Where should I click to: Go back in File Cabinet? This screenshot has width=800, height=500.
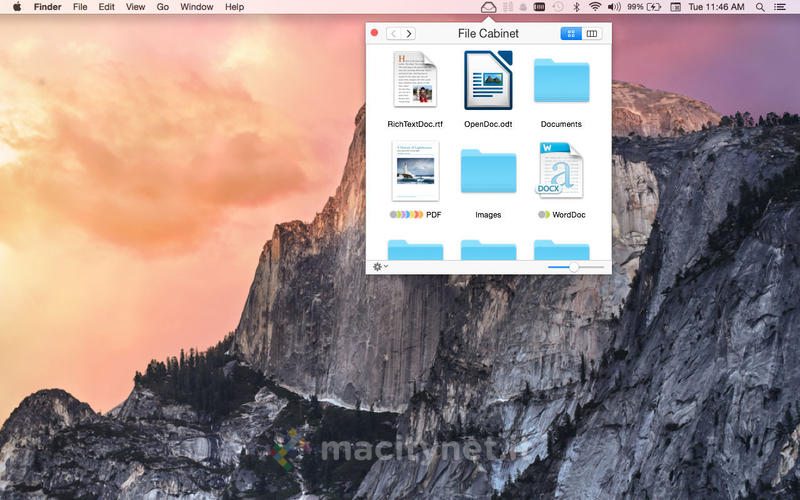(393, 34)
